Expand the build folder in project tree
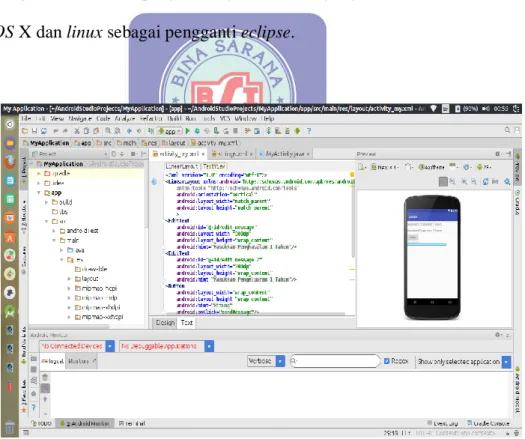Image resolution: width=525 pixels, height=439 pixels. pyautogui.click(x=46, y=202)
